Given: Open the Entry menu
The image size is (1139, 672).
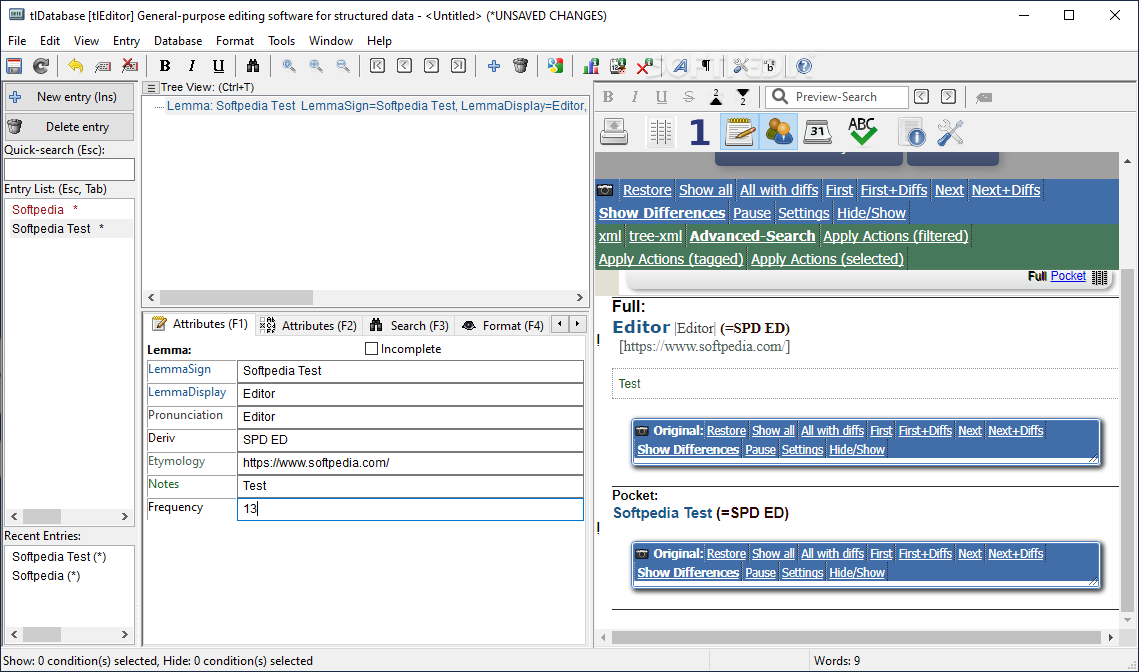Looking at the screenshot, I should (x=126, y=41).
